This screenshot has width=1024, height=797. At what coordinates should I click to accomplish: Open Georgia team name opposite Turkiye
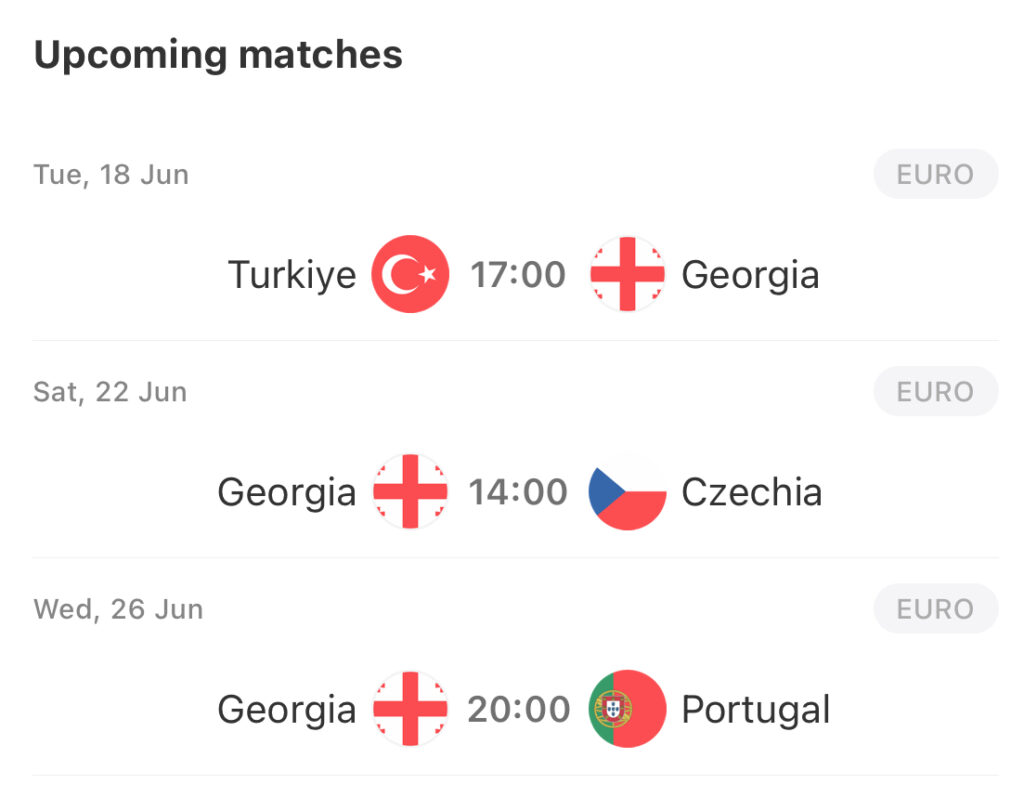[x=750, y=275]
